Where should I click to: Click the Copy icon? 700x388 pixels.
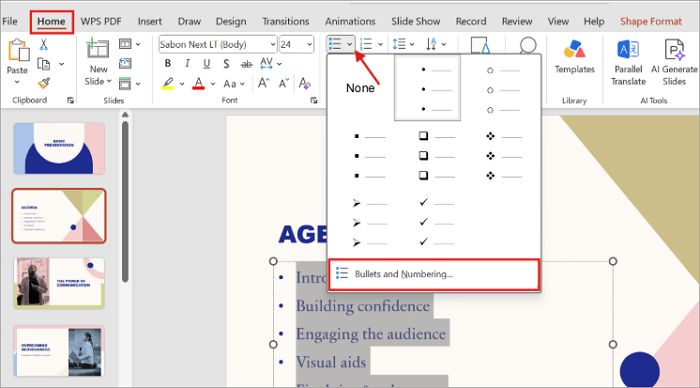pos(44,64)
